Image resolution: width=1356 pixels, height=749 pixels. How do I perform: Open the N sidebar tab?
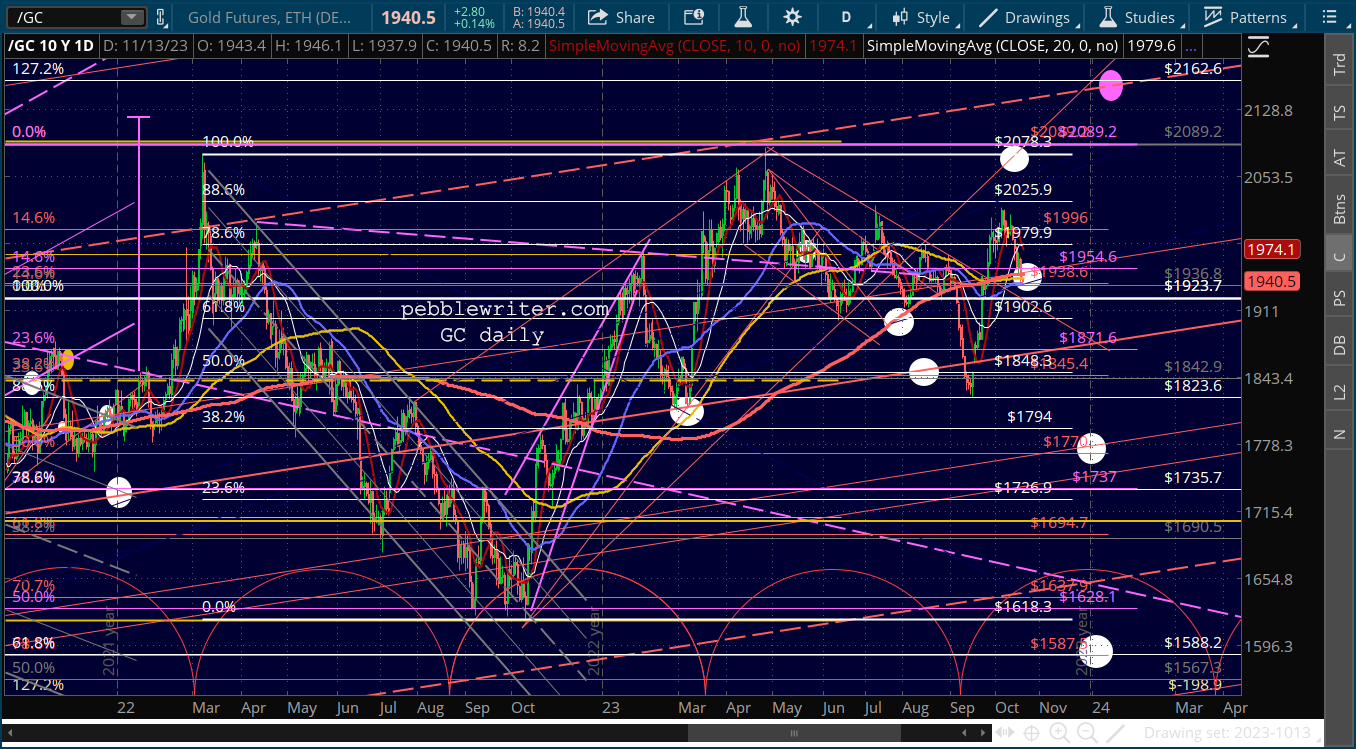1339,433
